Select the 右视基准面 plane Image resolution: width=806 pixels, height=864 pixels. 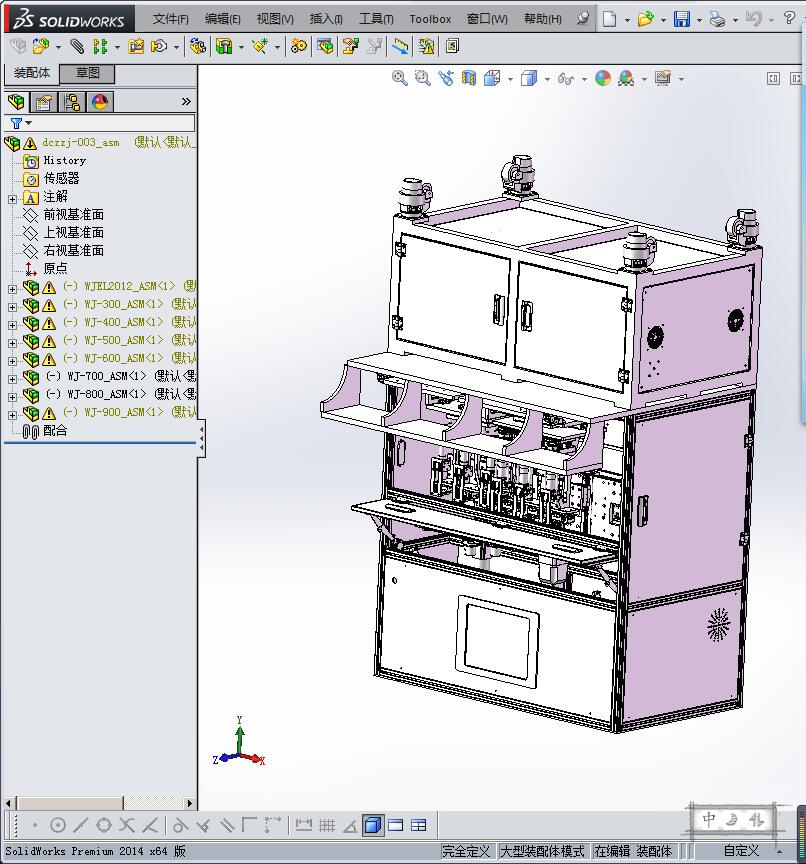pos(73,250)
